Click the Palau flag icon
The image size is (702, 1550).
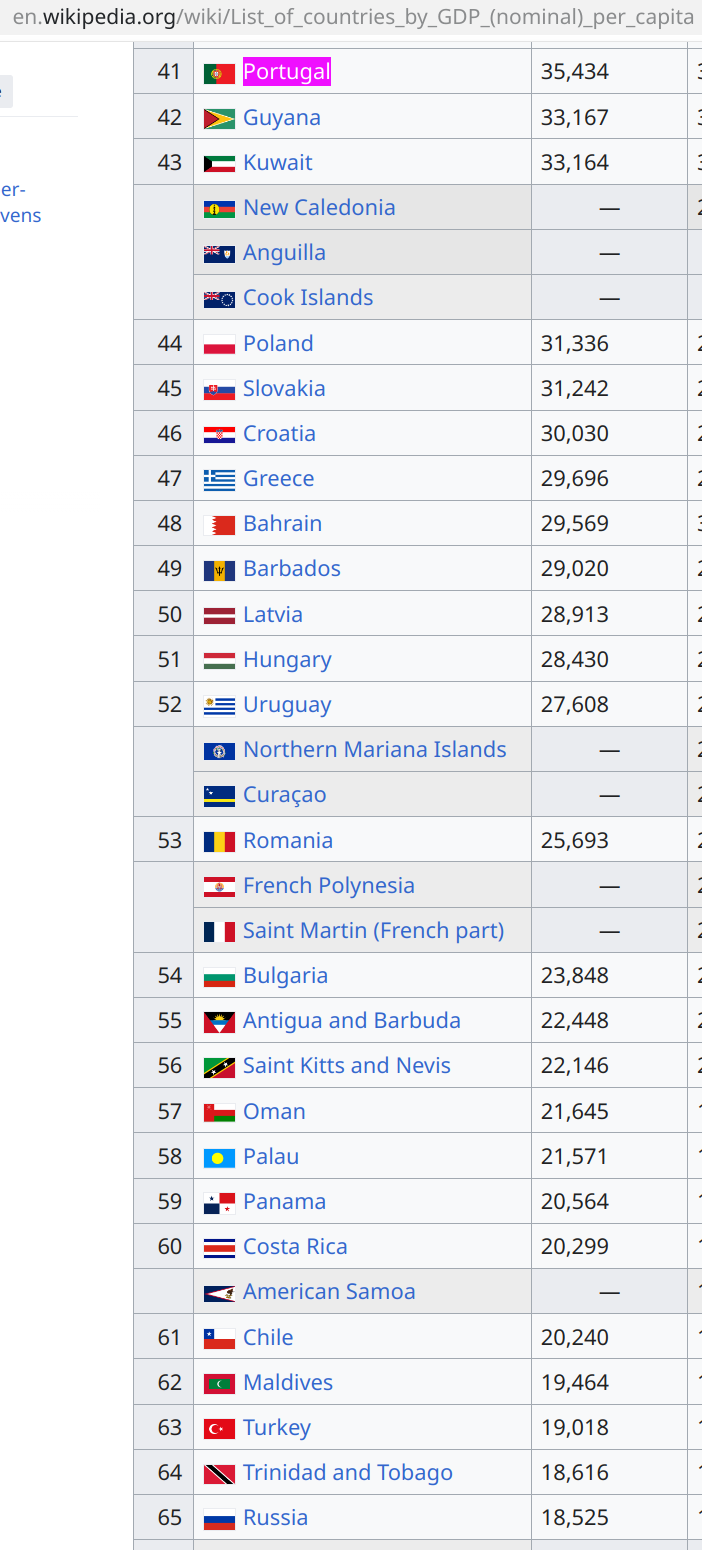pyautogui.click(x=219, y=1157)
